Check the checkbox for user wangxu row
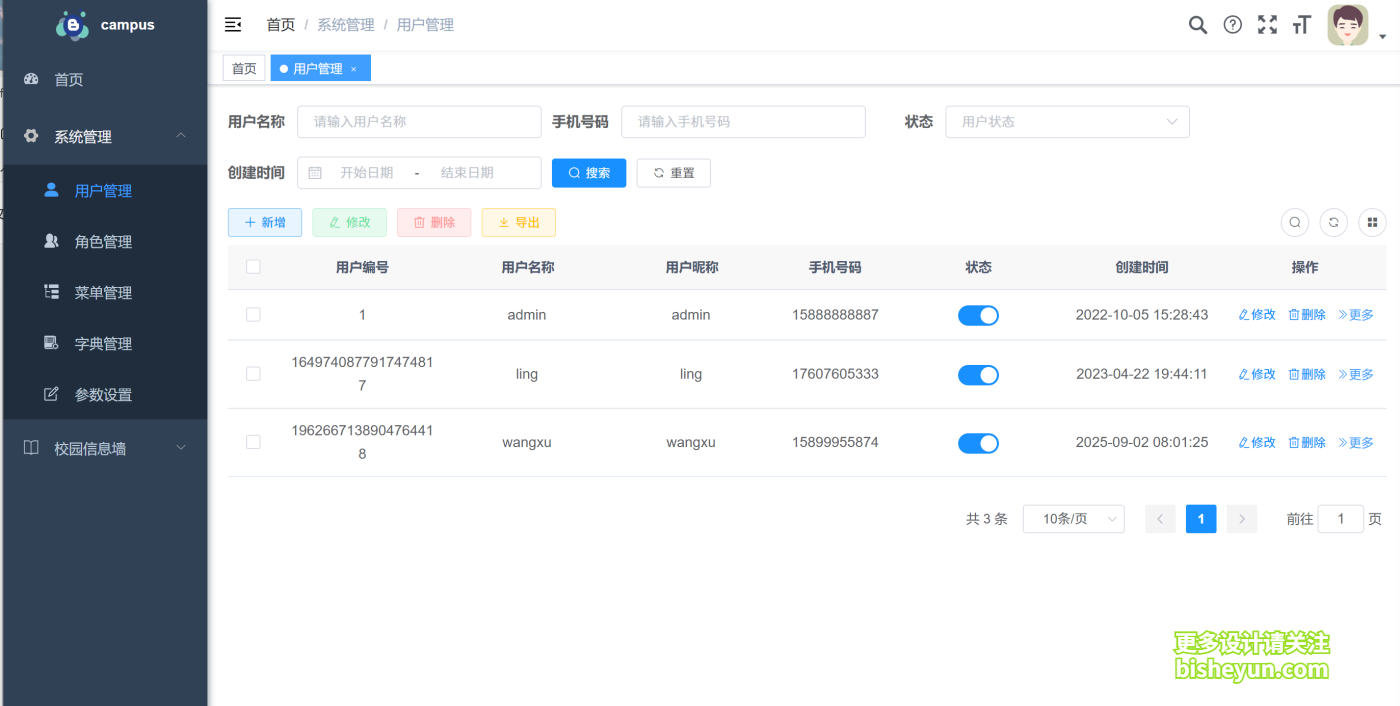 pyautogui.click(x=253, y=441)
